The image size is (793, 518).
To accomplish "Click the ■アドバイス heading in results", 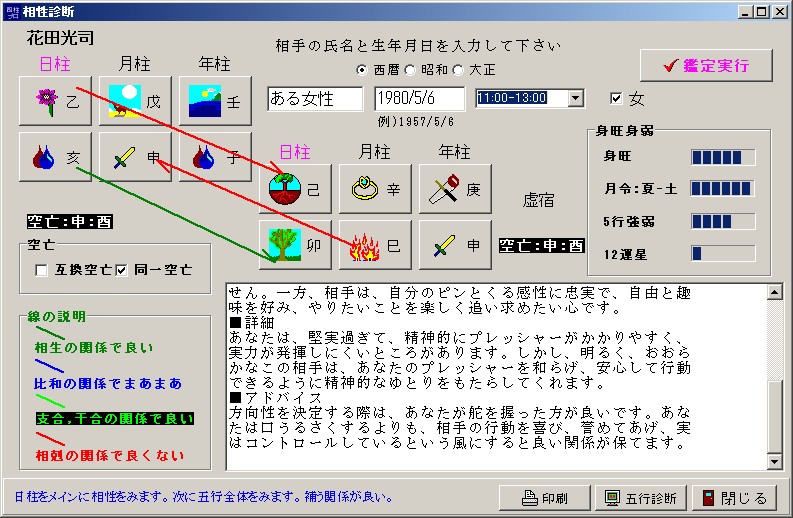I will [x=276, y=398].
